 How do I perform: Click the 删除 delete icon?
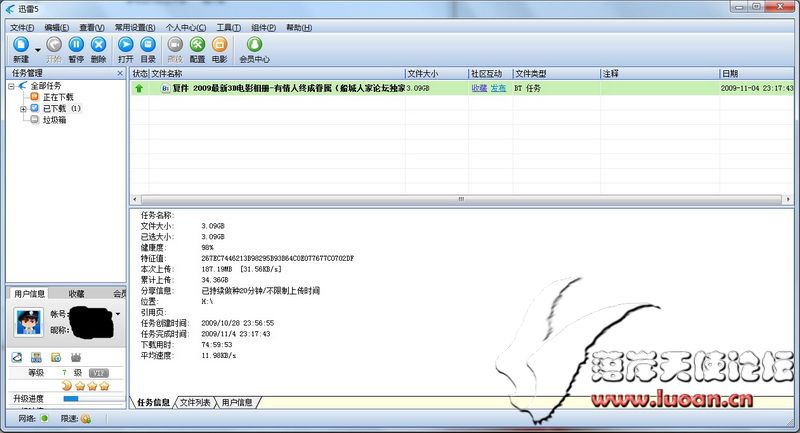point(98,45)
